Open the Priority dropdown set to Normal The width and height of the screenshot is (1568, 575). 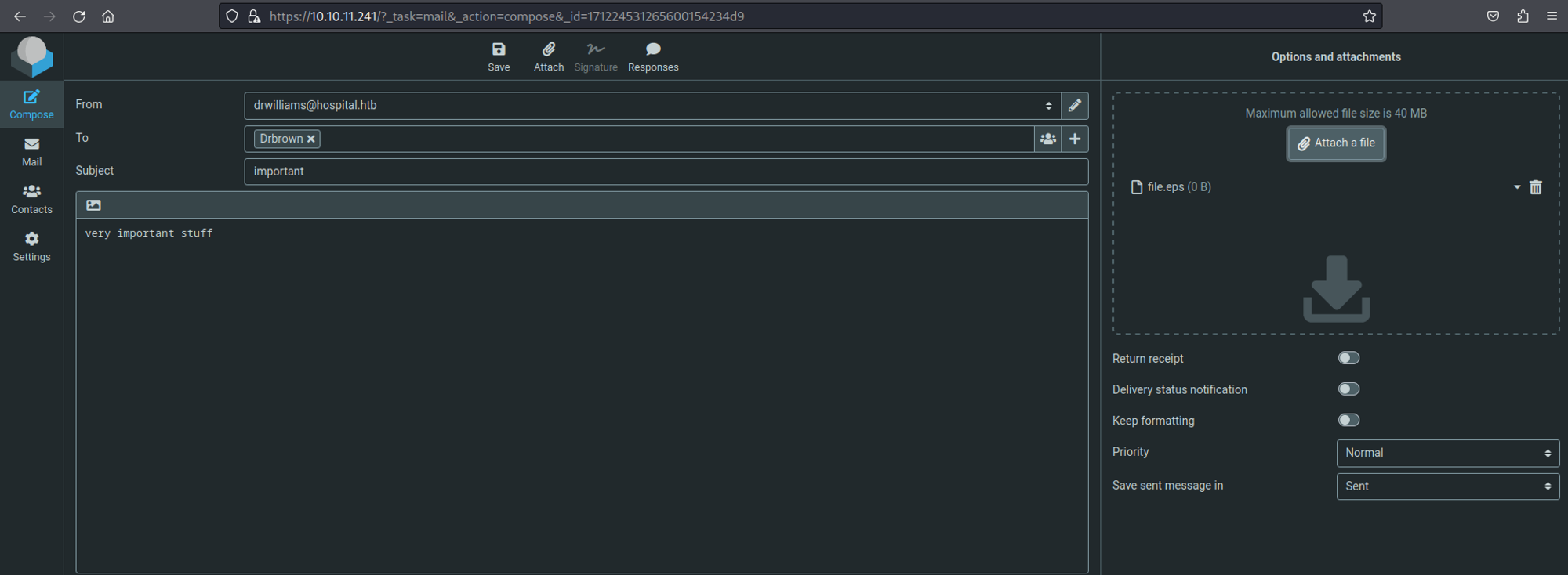(x=1447, y=453)
